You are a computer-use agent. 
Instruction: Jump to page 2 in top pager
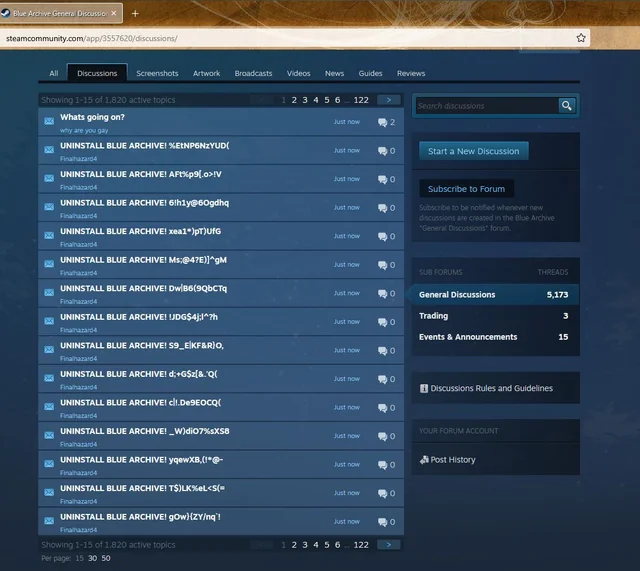click(x=294, y=100)
